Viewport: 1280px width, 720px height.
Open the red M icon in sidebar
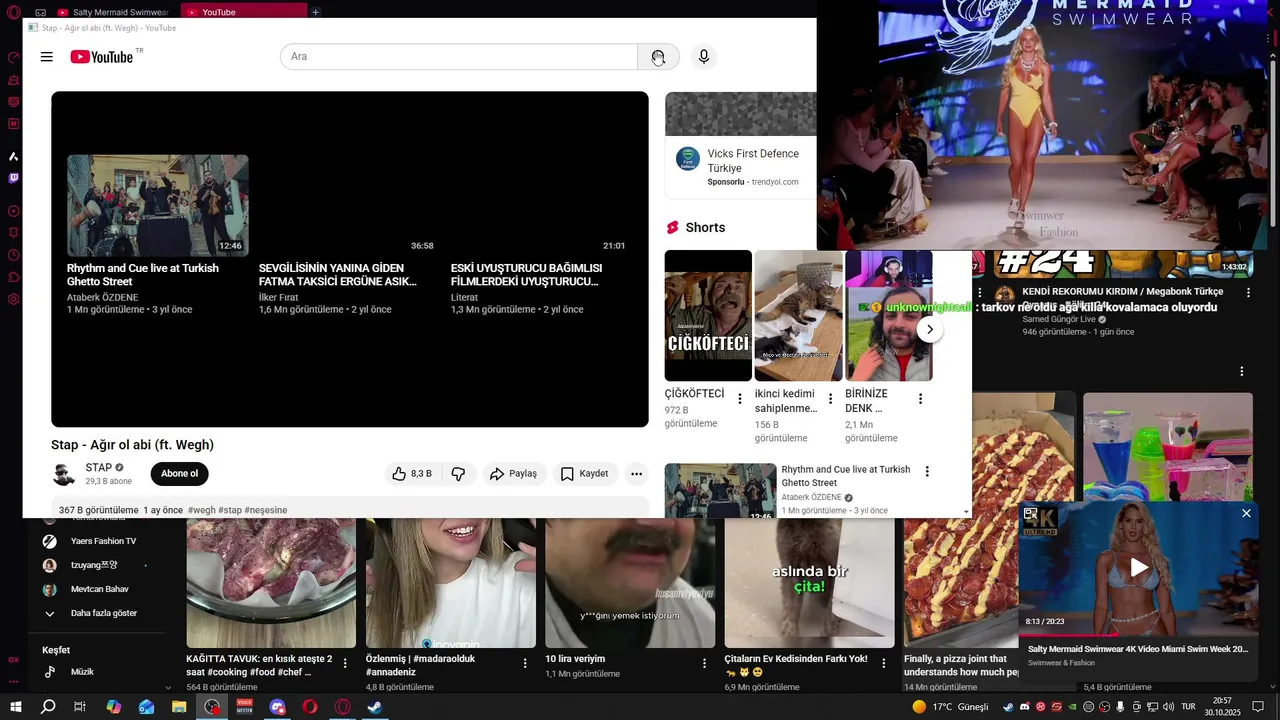point(14,124)
